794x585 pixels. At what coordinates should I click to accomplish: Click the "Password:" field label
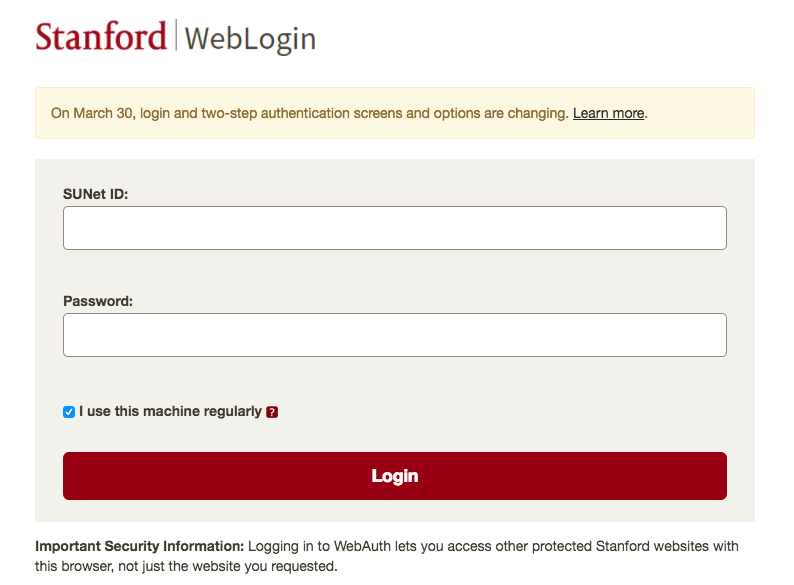[98, 301]
